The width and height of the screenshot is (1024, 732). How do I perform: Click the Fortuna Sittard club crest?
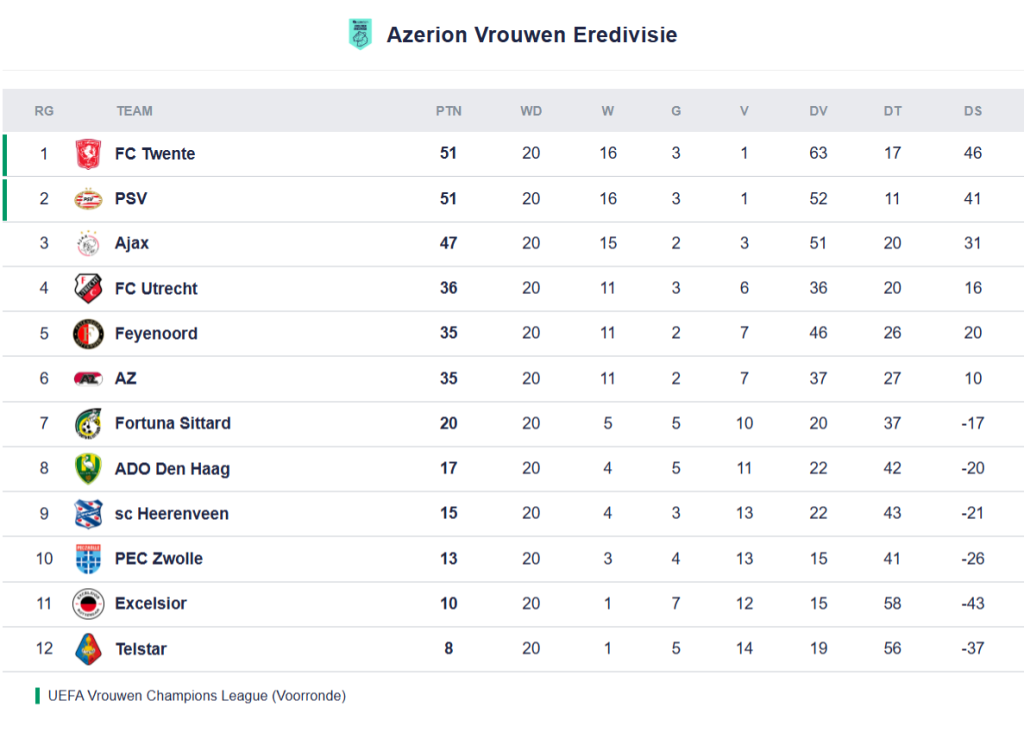pyautogui.click(x=88, y=424)
